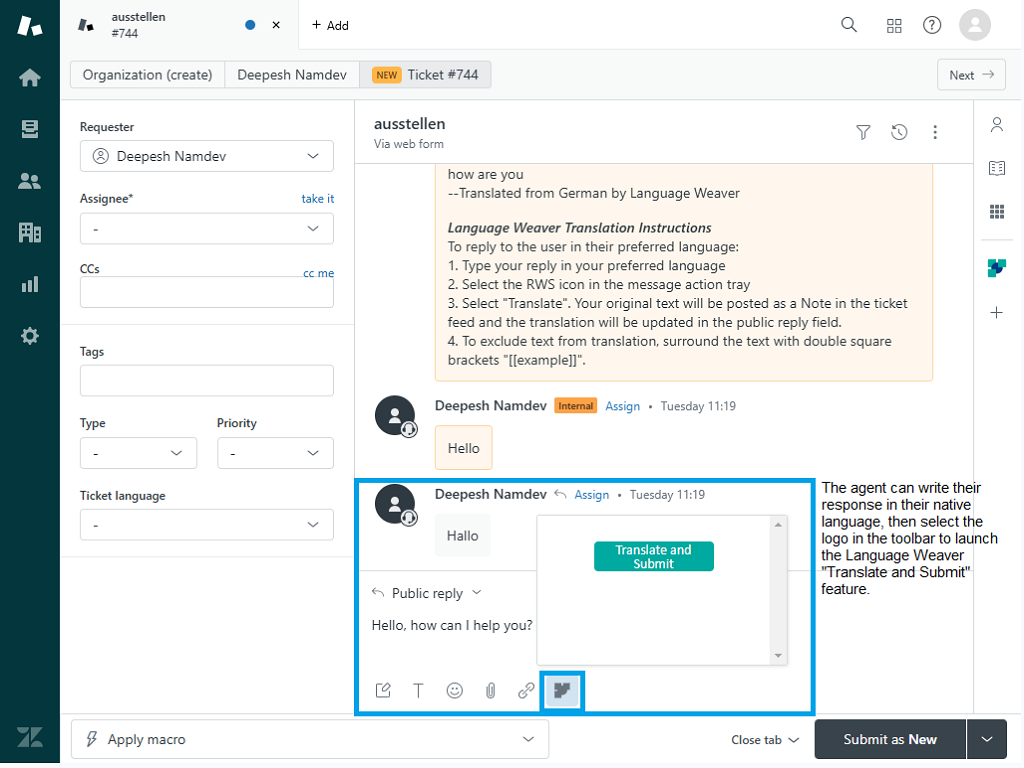
Task: Click the search magnifier icon
Action: pyautogui.click(x=848, y=25)
